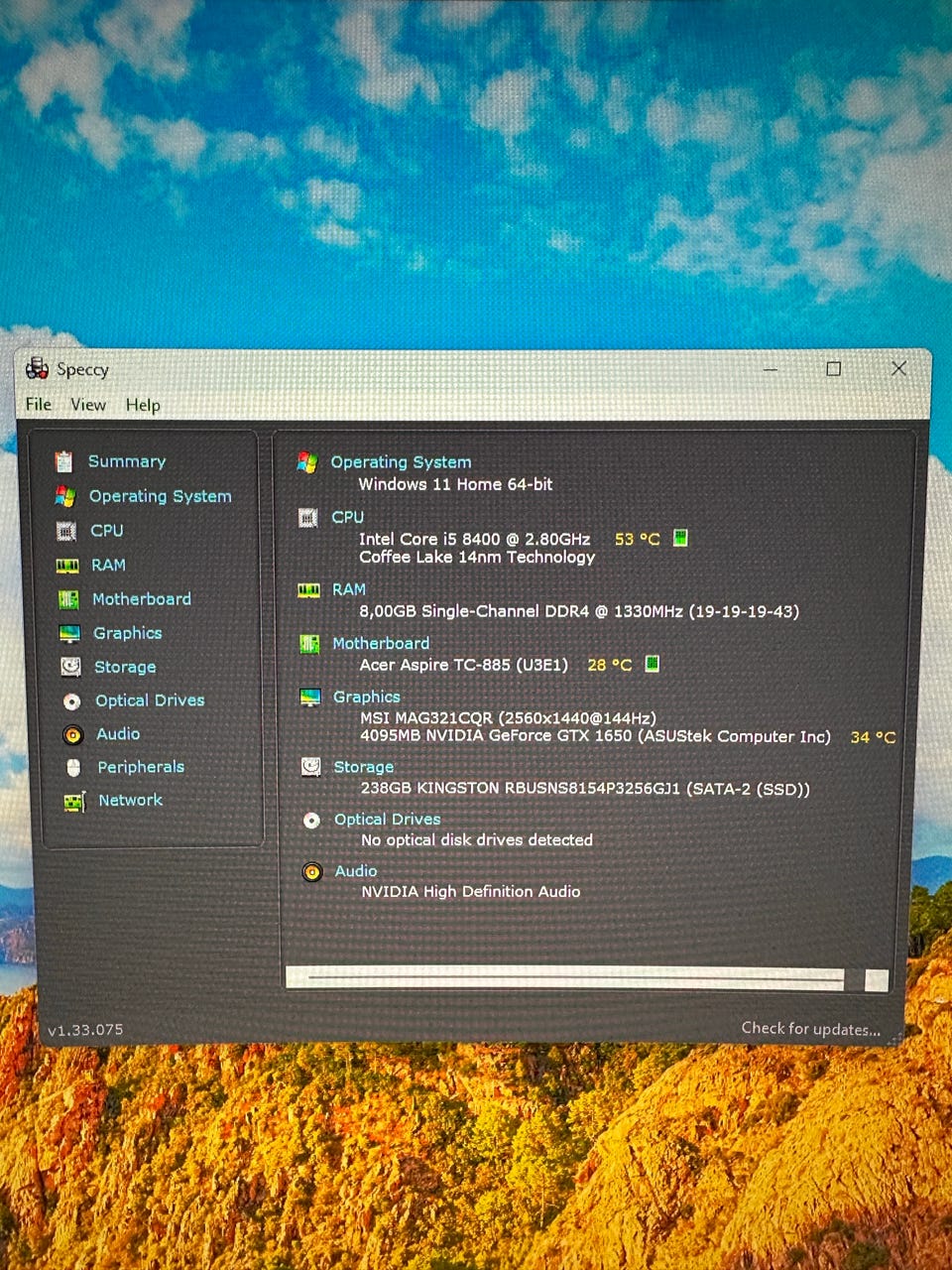The image size is (952, 1270).
Task: Click the Windows 11 Home 64-bit text
Action: pyautogui.click(x=456, y=484)
